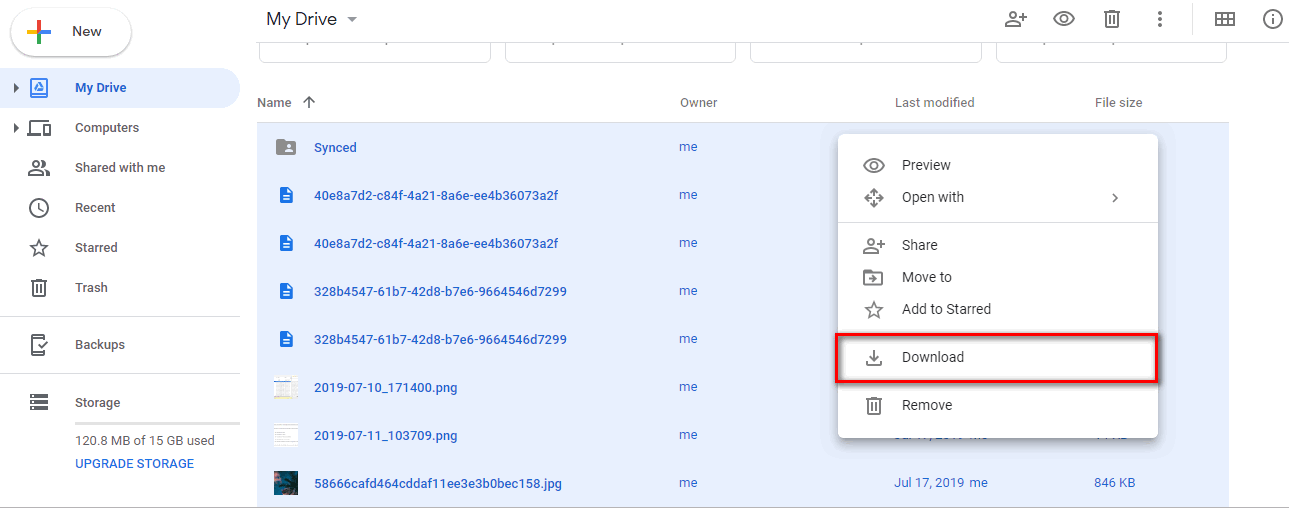The height and width of the screenshot is (508, 1289).
Task: Open the info details panel icon
Action: (x=1272, y=19)
